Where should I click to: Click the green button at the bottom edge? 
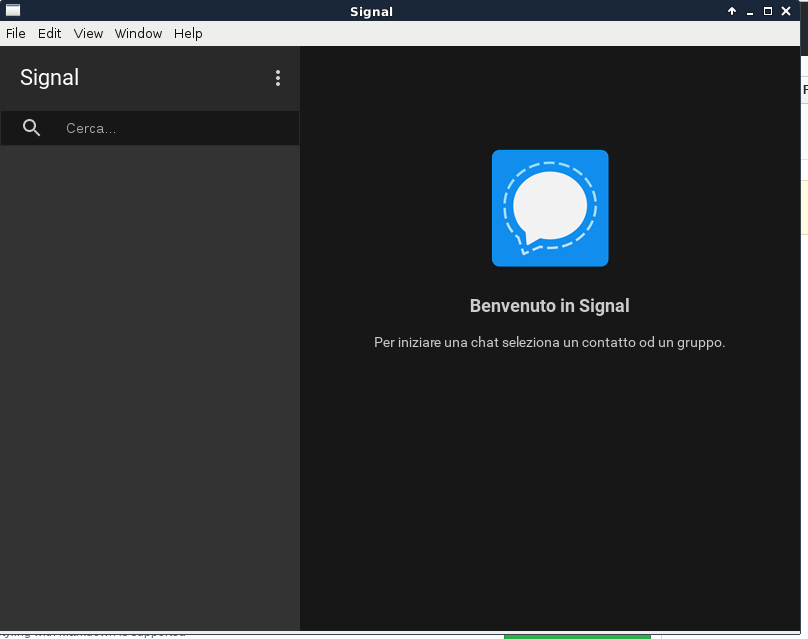point(578,634)
